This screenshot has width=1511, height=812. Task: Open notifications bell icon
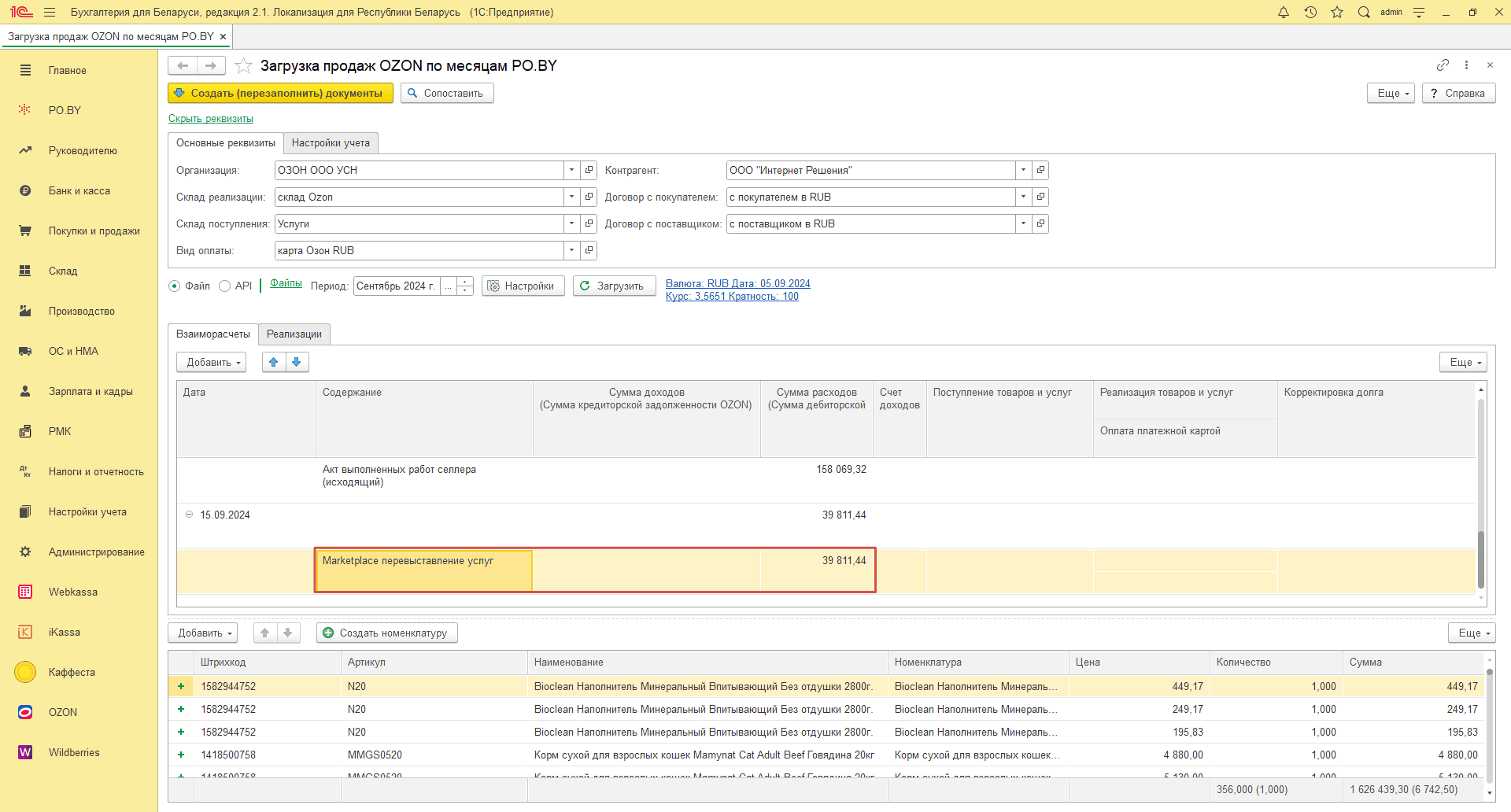(x=1284, y=12)
